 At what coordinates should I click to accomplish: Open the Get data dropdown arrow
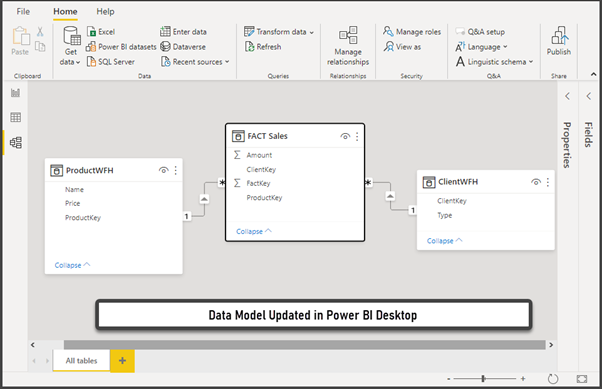78,62
